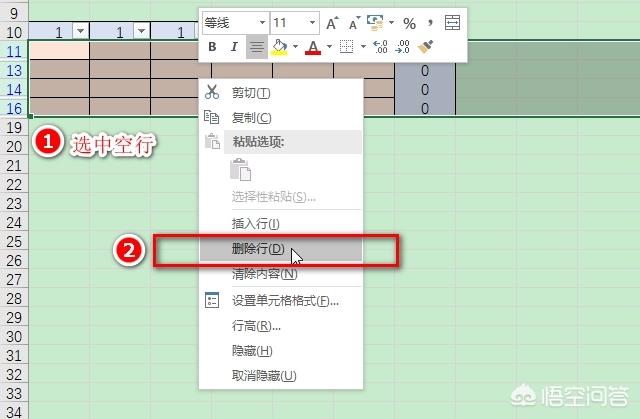Select row header 13
This screenshot has width=640, height=419.
pos(14,70)
